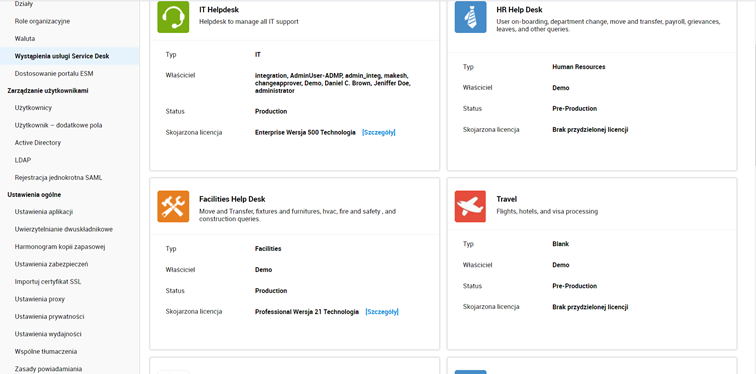756x374 pixels.
Task: Select Wystąpienia usługi Service Desk
Action: point(69,56)
